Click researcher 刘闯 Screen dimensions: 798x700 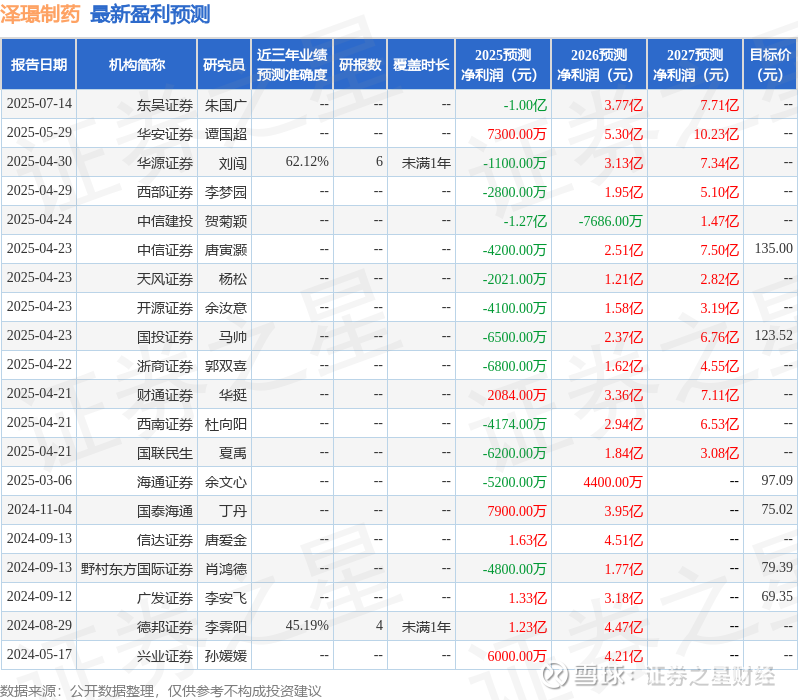click(x=233, y=163)
